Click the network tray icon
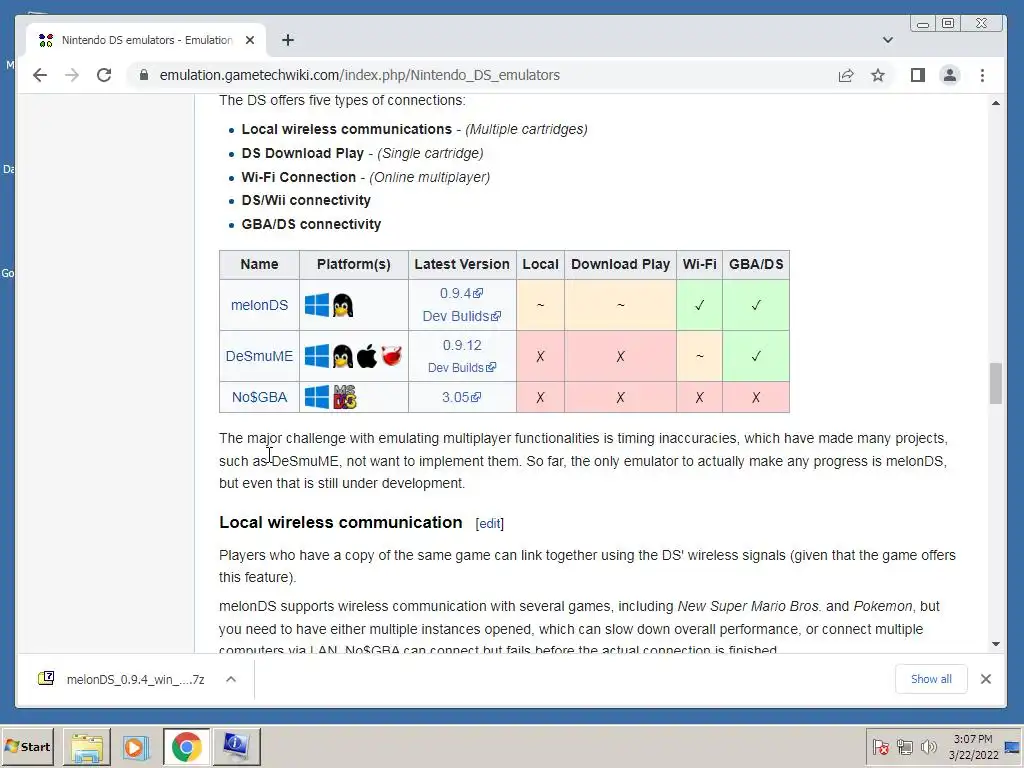Screen dimensions: 1024x768 pyautogui.click(x=904, y=747)
